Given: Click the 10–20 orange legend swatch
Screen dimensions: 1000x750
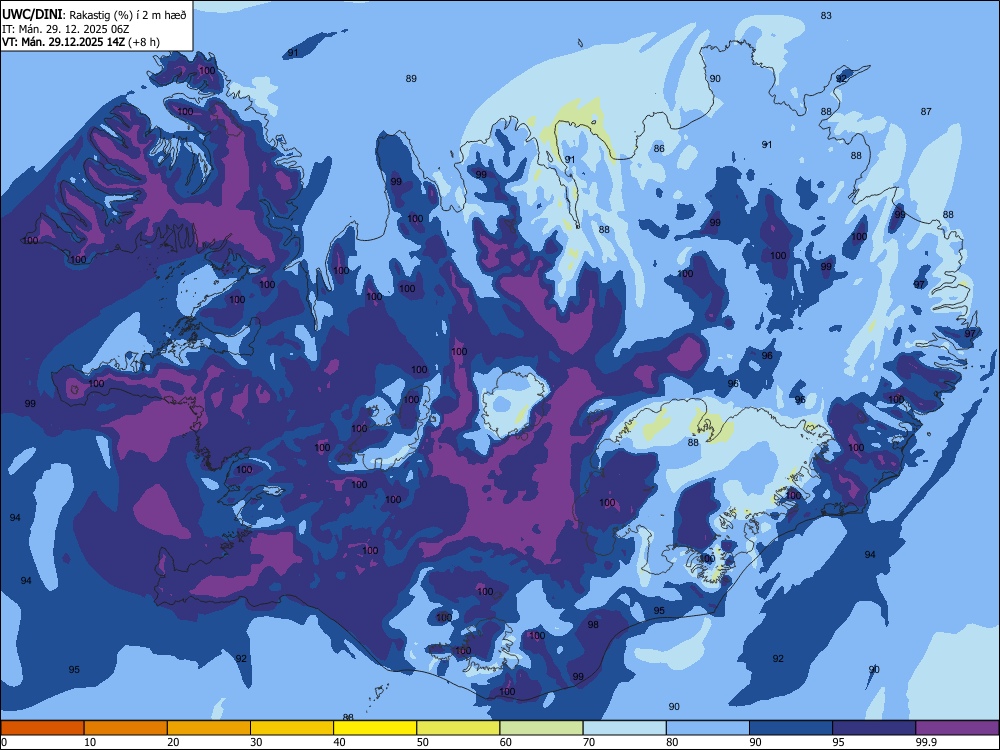Looking at the screenshot, I should point(126,728).
